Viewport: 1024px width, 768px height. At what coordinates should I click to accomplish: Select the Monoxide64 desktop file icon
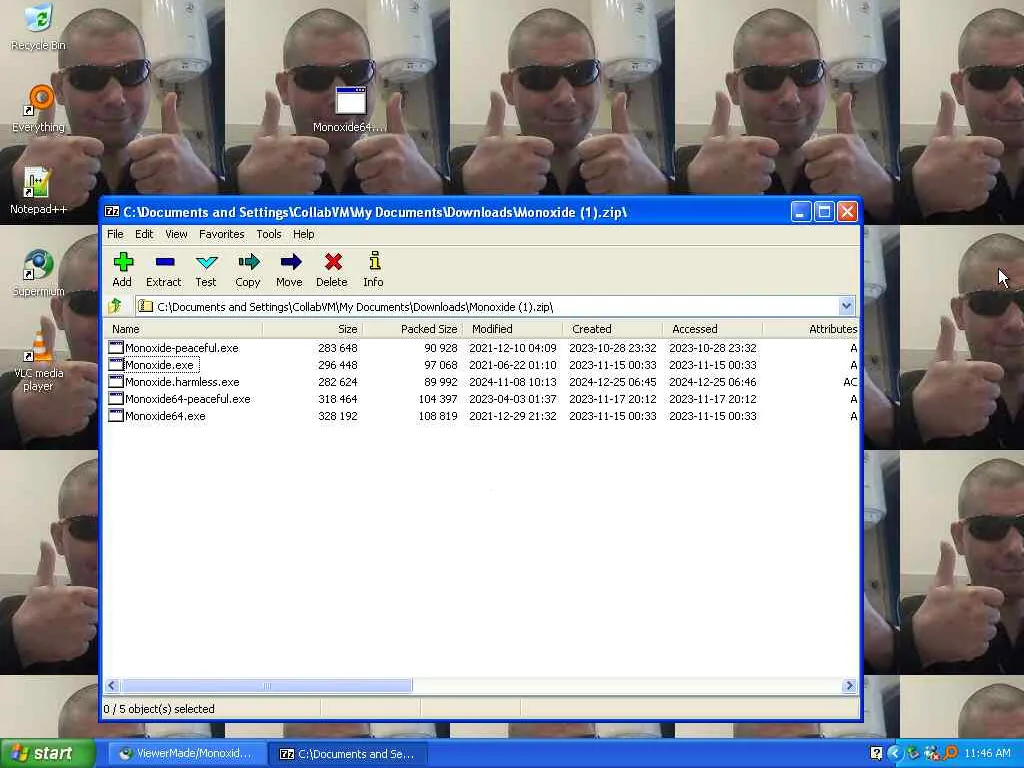[350, 108]
